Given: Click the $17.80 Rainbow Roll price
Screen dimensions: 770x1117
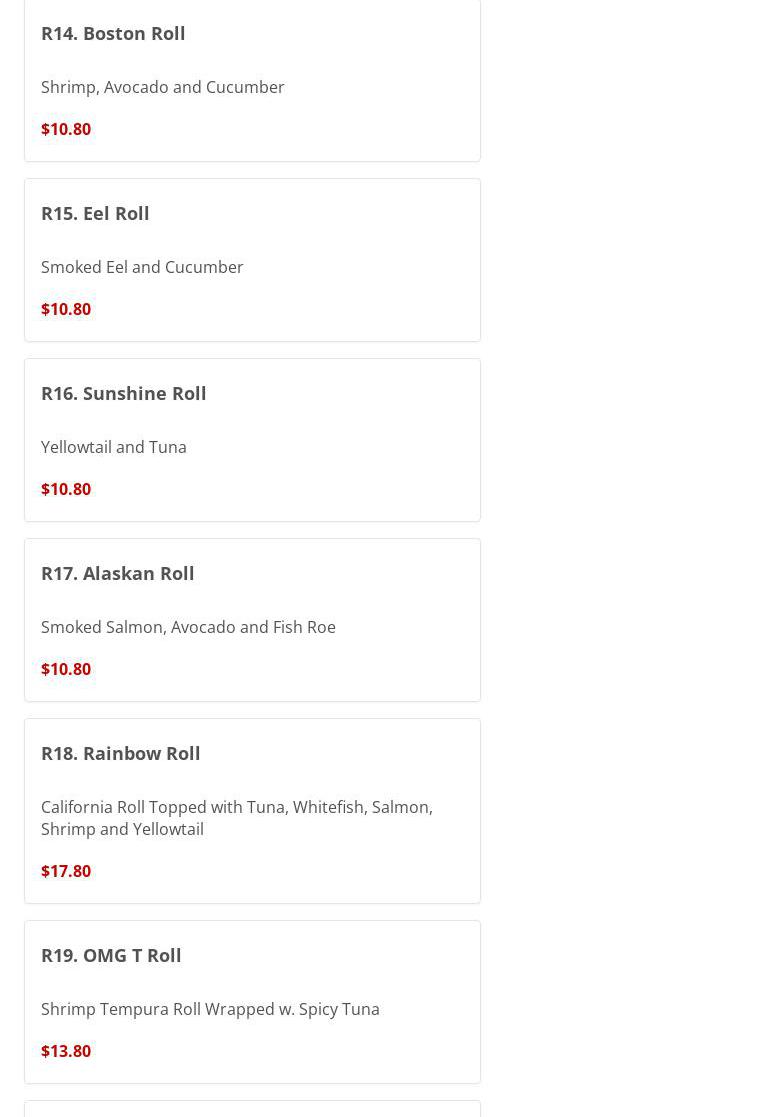Looking at the screenshot, I should pos(66,871).
